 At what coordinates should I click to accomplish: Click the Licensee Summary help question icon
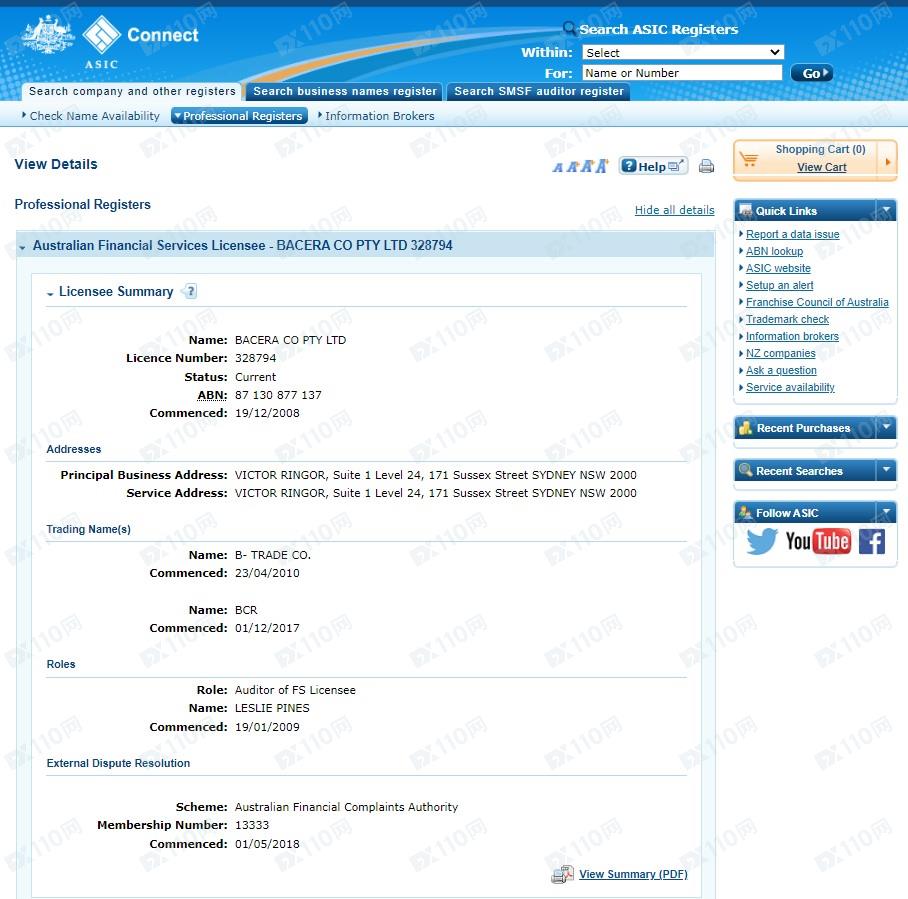(190, 292)
